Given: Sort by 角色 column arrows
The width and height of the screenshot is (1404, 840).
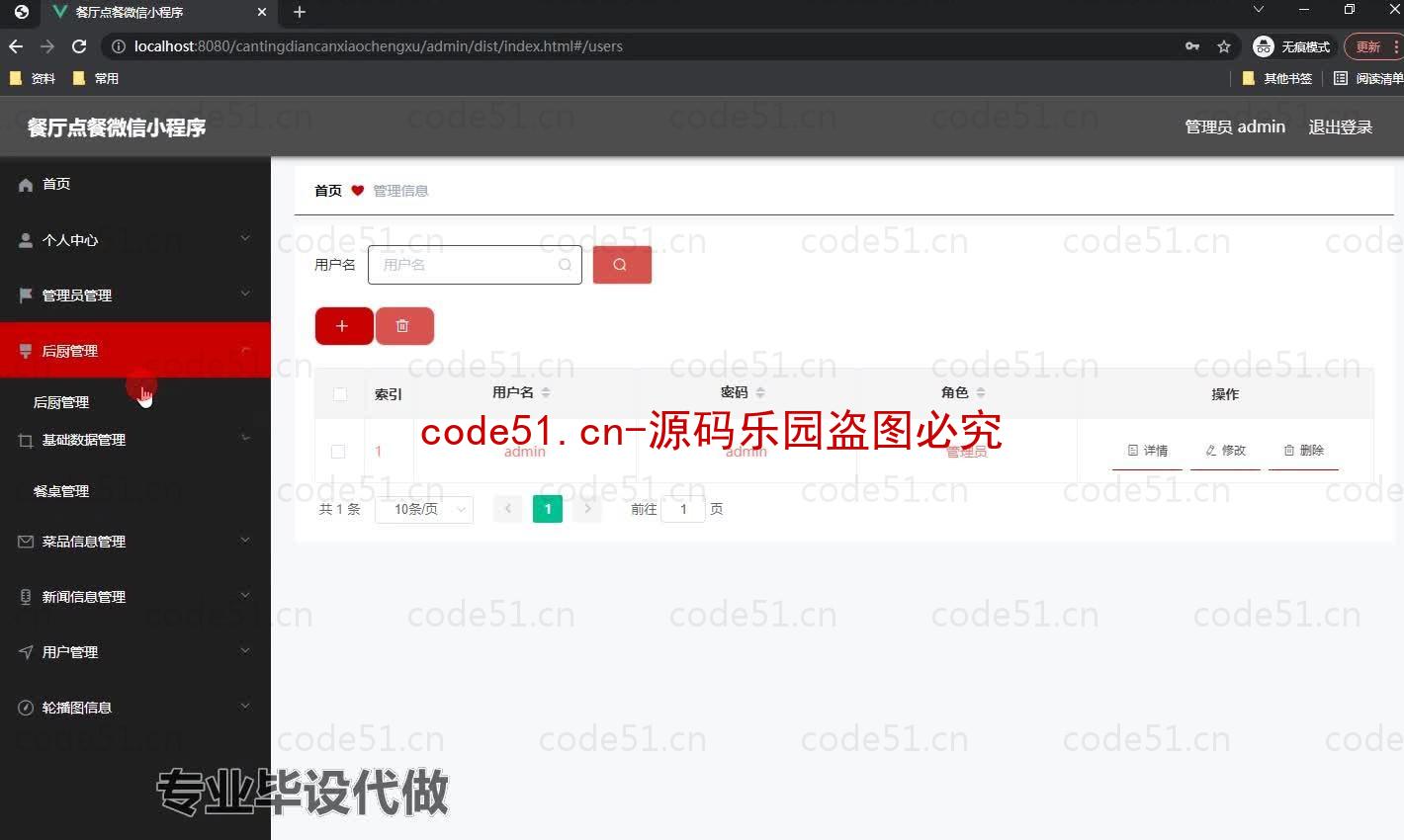Looking at the screenshot, I should pos(981,393).
